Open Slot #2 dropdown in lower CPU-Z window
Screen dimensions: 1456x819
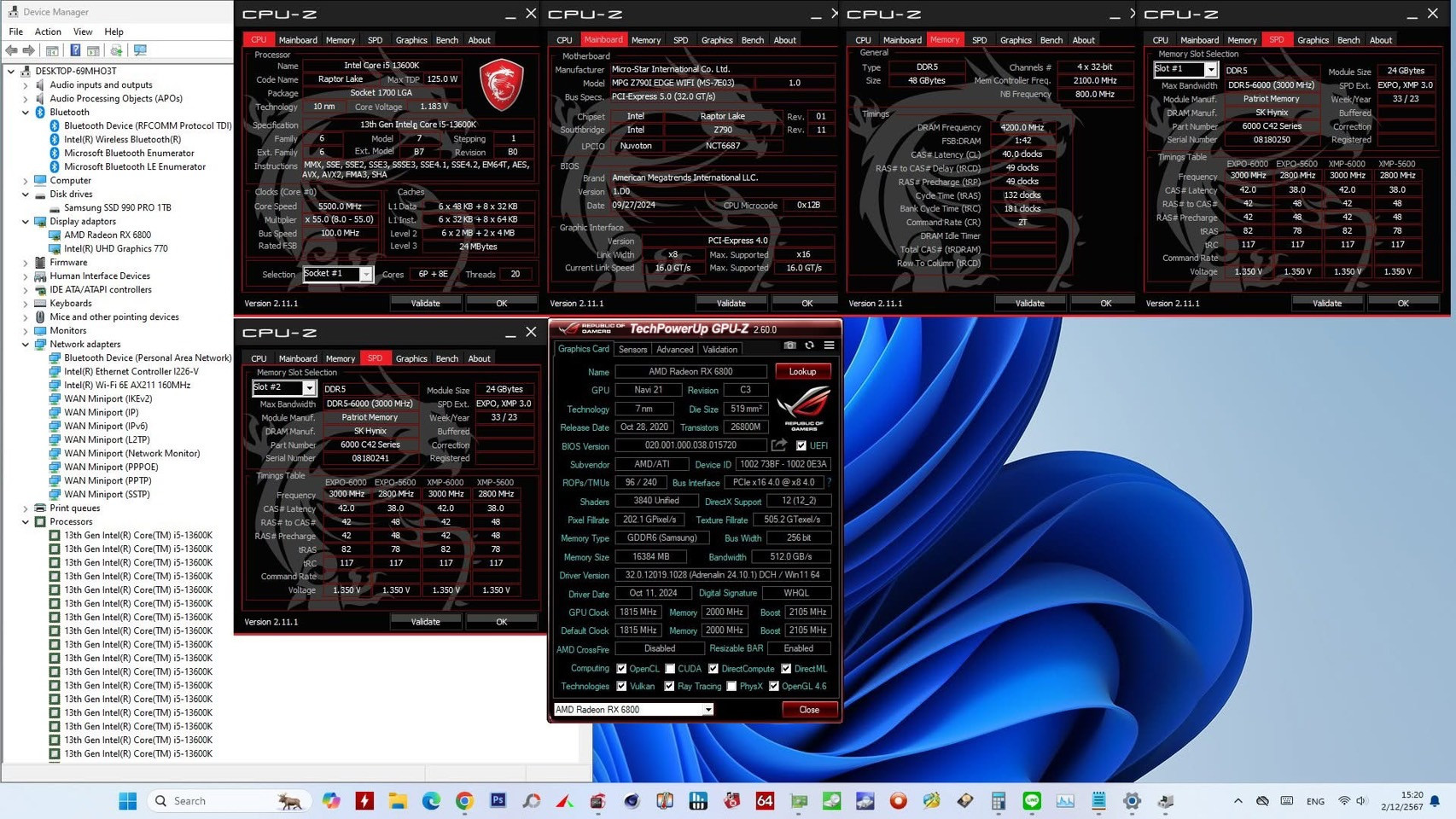pyautogui.click(x=309, y=387)
